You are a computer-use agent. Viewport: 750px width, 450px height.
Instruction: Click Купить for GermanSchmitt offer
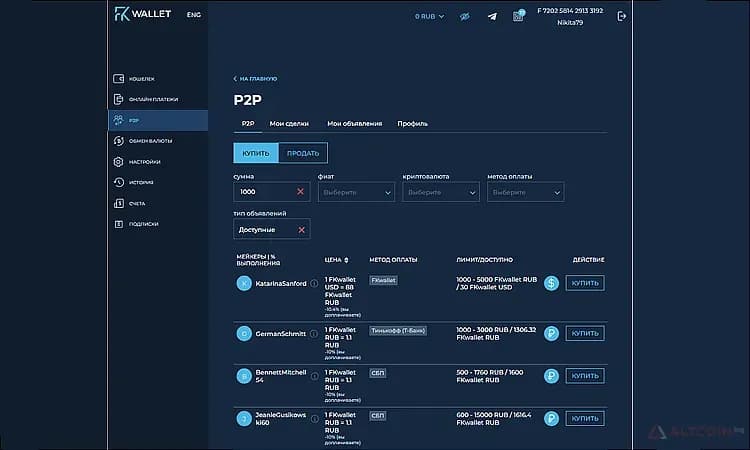click(585, 333)
